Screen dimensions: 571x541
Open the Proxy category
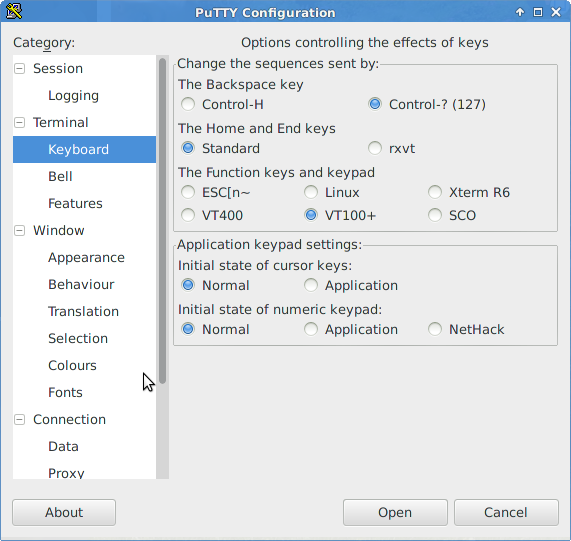click(x=66, y=473)
